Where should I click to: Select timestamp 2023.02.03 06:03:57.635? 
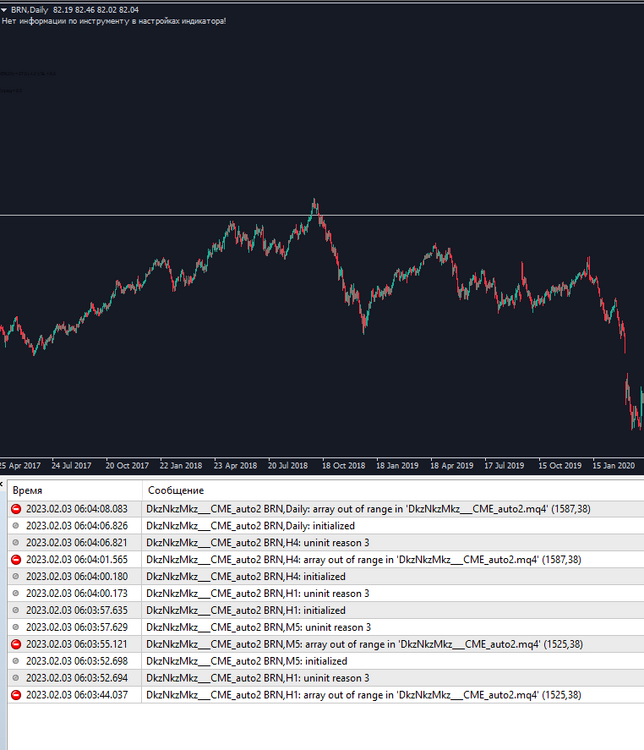pyautogui.click(x=77, y=610)
